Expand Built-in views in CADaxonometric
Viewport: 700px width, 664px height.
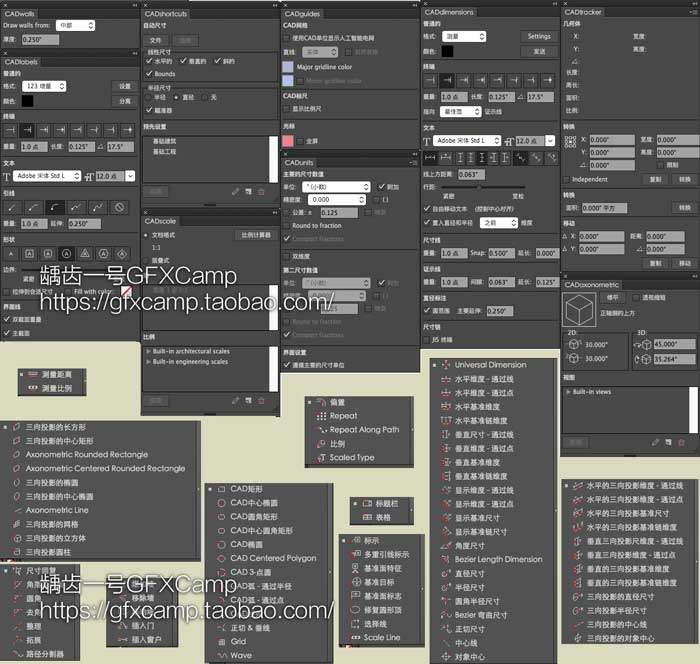point(568,392)
